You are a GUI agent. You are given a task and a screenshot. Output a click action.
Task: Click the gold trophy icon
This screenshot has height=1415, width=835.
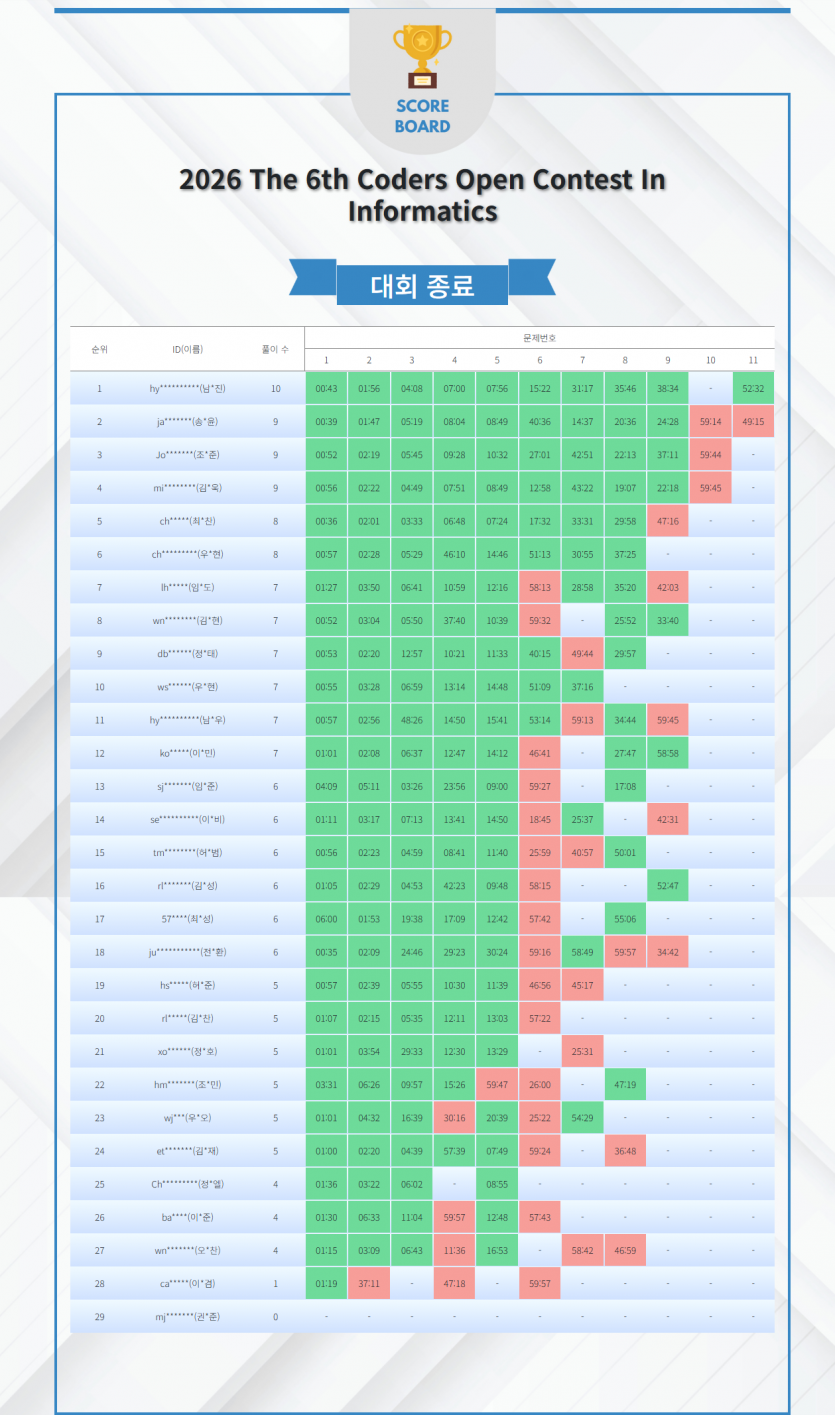click(422, 57)
